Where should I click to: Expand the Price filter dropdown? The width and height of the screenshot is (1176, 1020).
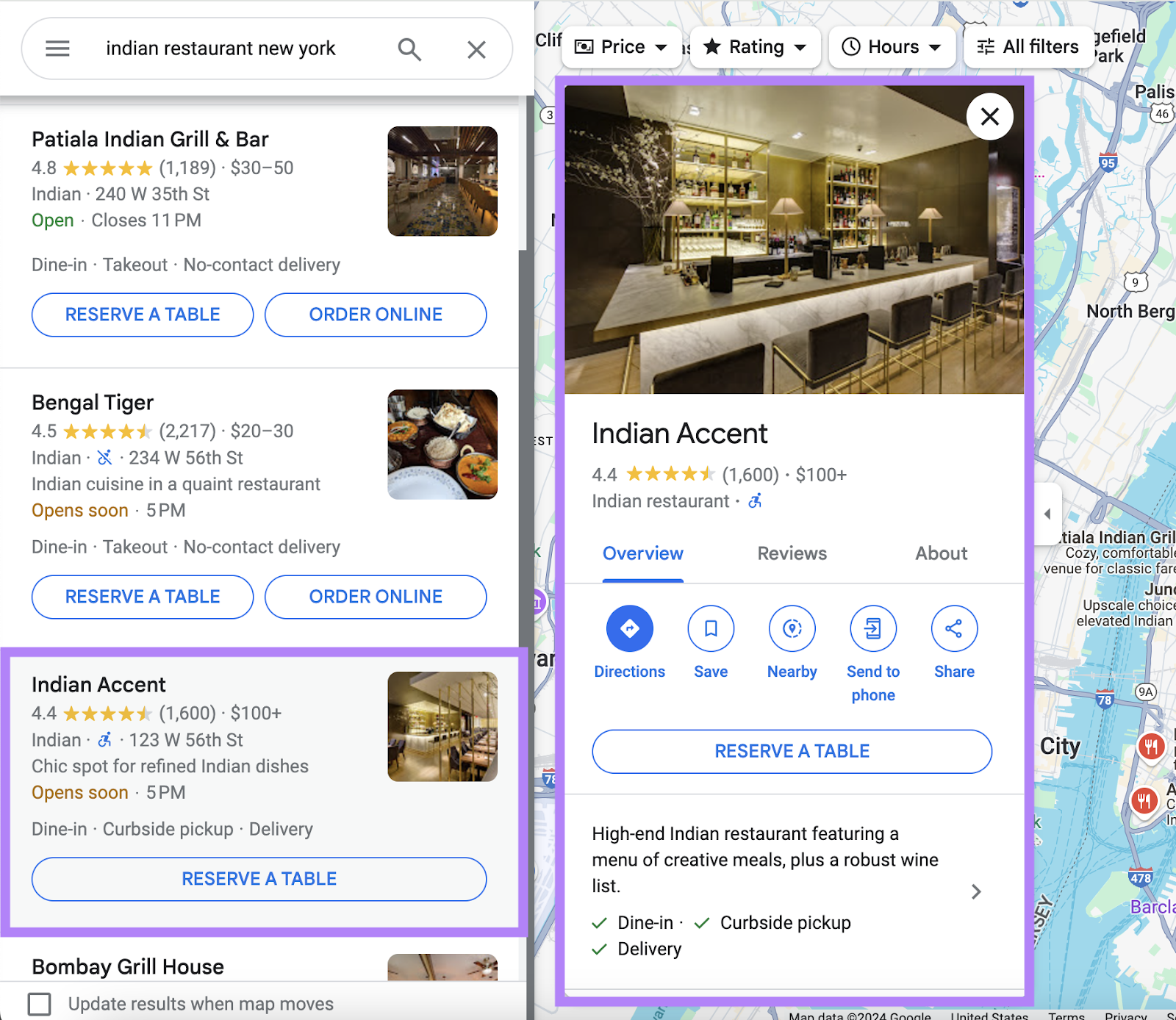621,46
